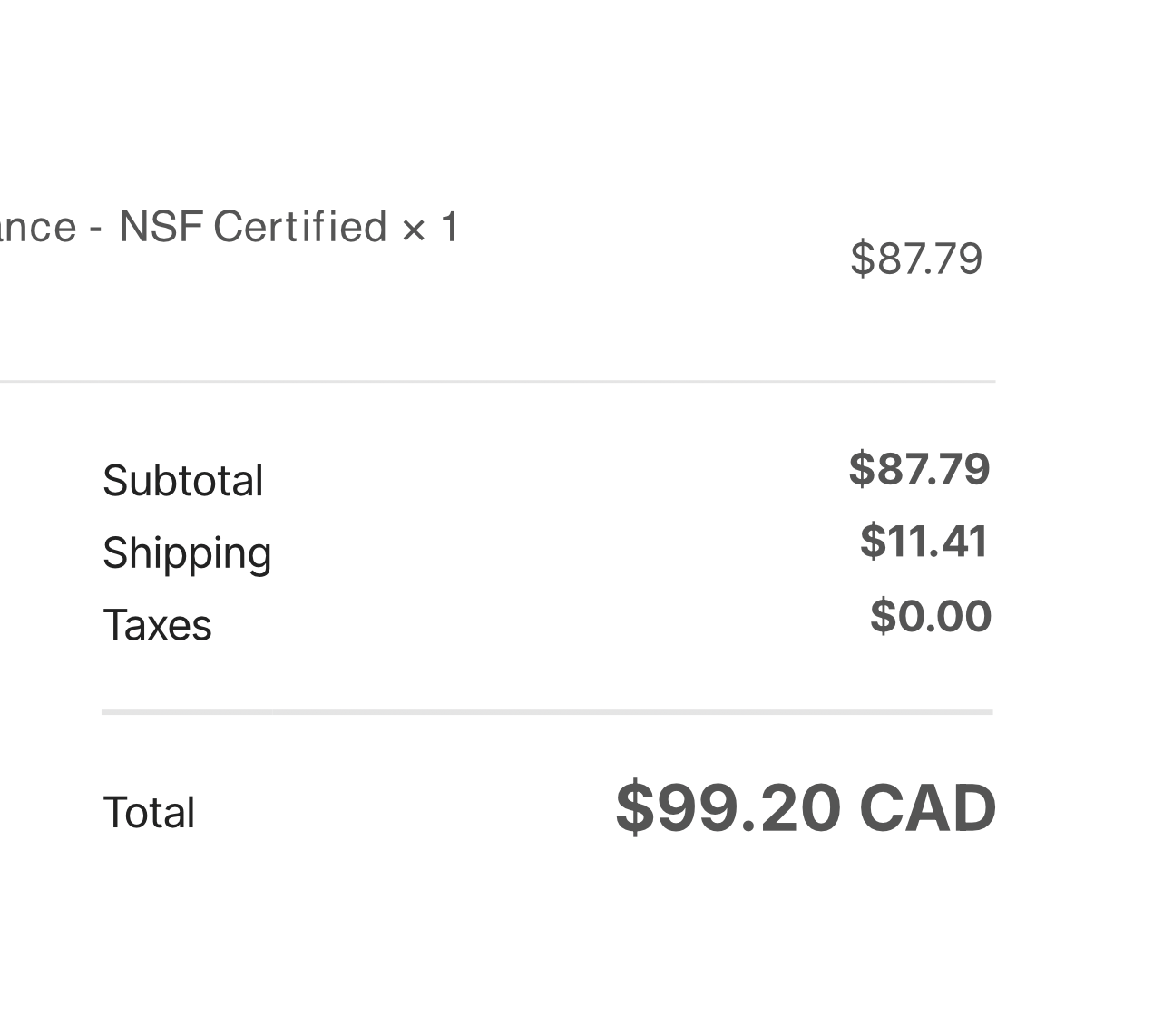Click the product line price $87.79
The width and height of the screenshot is (1163, 1036).
click(x=916, y=259)
